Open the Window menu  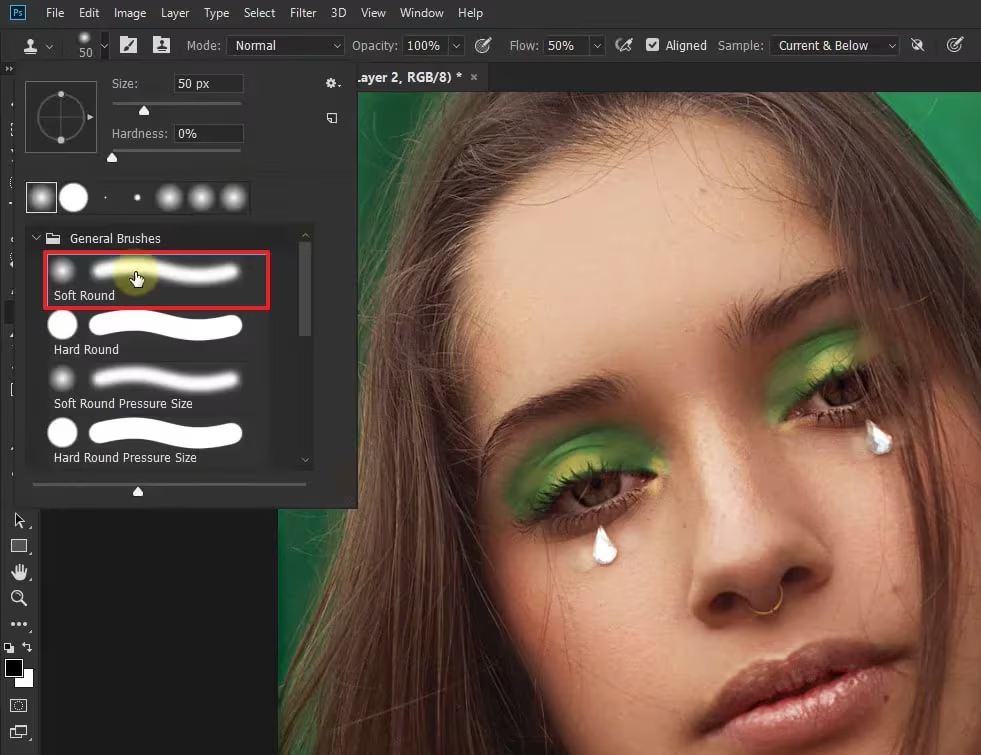pos(421,13)
